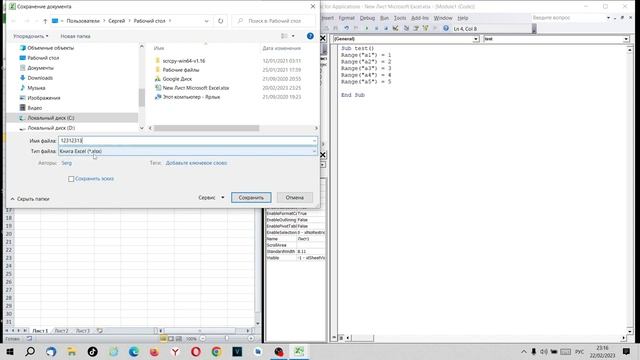Open the view options dropdown arrow
This screenshot has width=640, height=360.
click(x=293, y=36)
